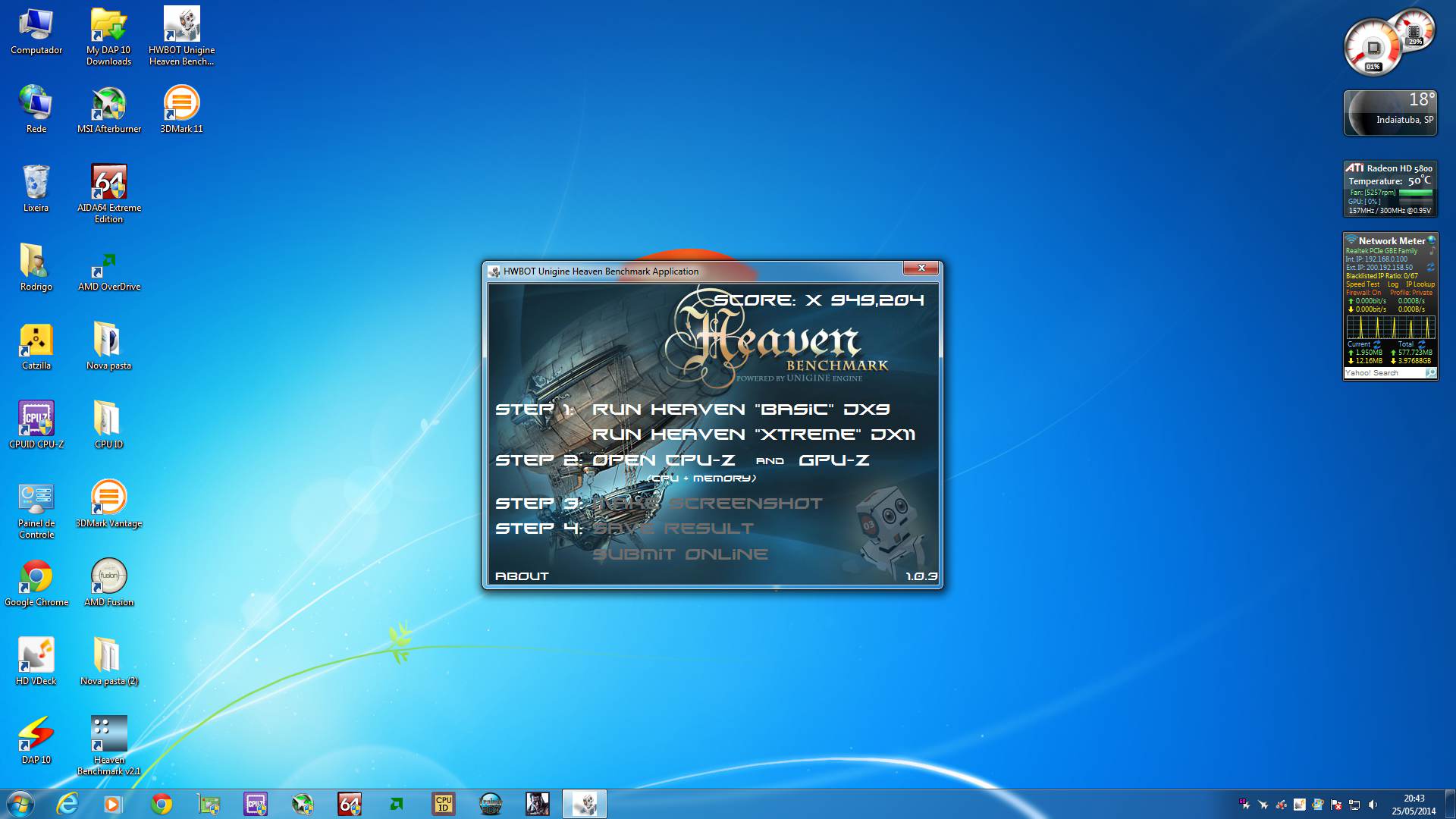
Task: Open Rodrigo user folder
Action: [36, 267]
